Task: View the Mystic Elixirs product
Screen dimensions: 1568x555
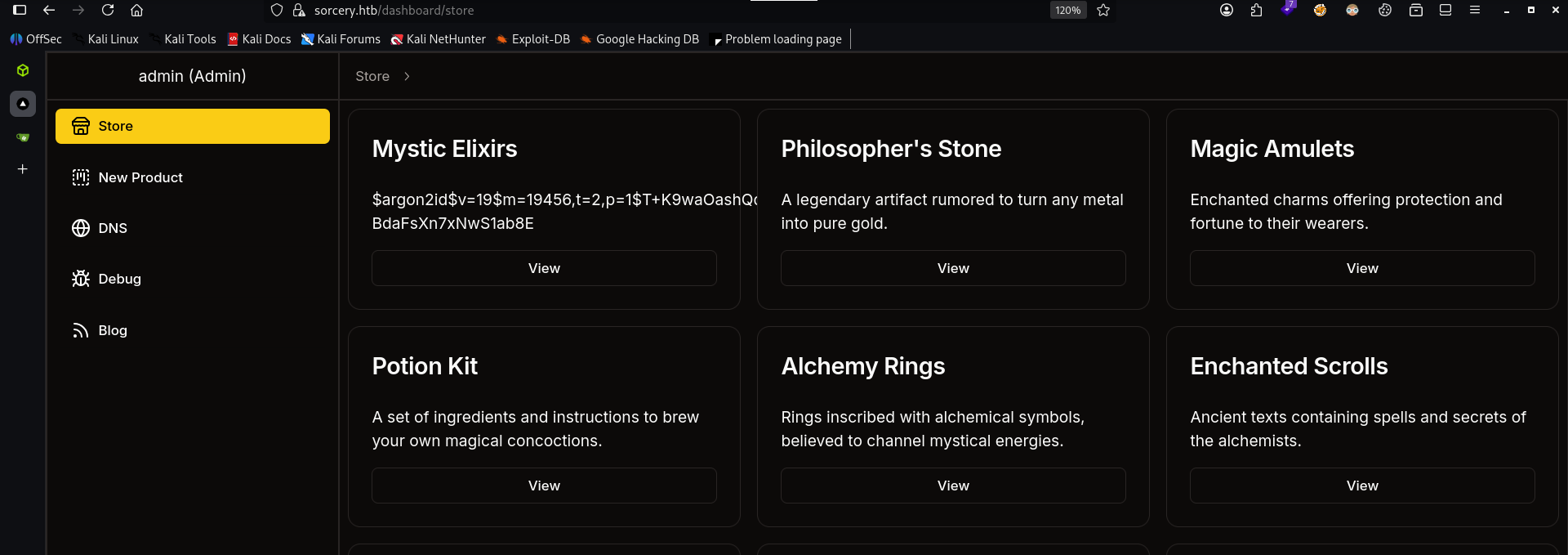Action: tap(544, 268)
